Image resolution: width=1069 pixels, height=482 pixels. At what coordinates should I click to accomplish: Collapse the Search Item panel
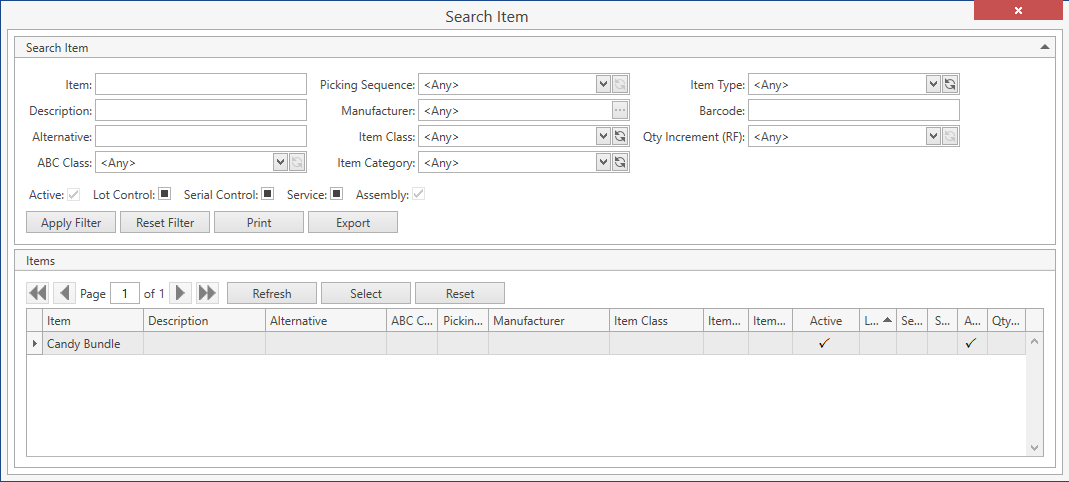point(1044,48)
